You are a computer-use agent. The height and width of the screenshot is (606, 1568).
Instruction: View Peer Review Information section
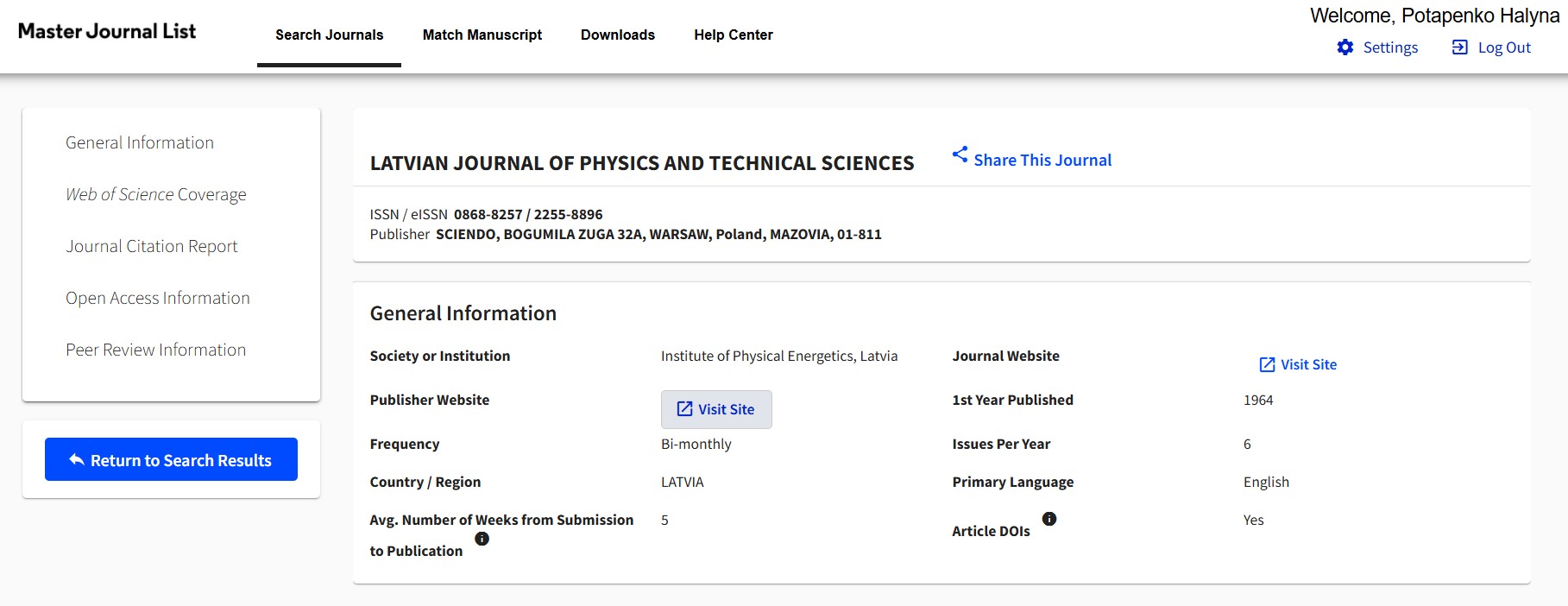pyautogui.click(x=156, y=350)
